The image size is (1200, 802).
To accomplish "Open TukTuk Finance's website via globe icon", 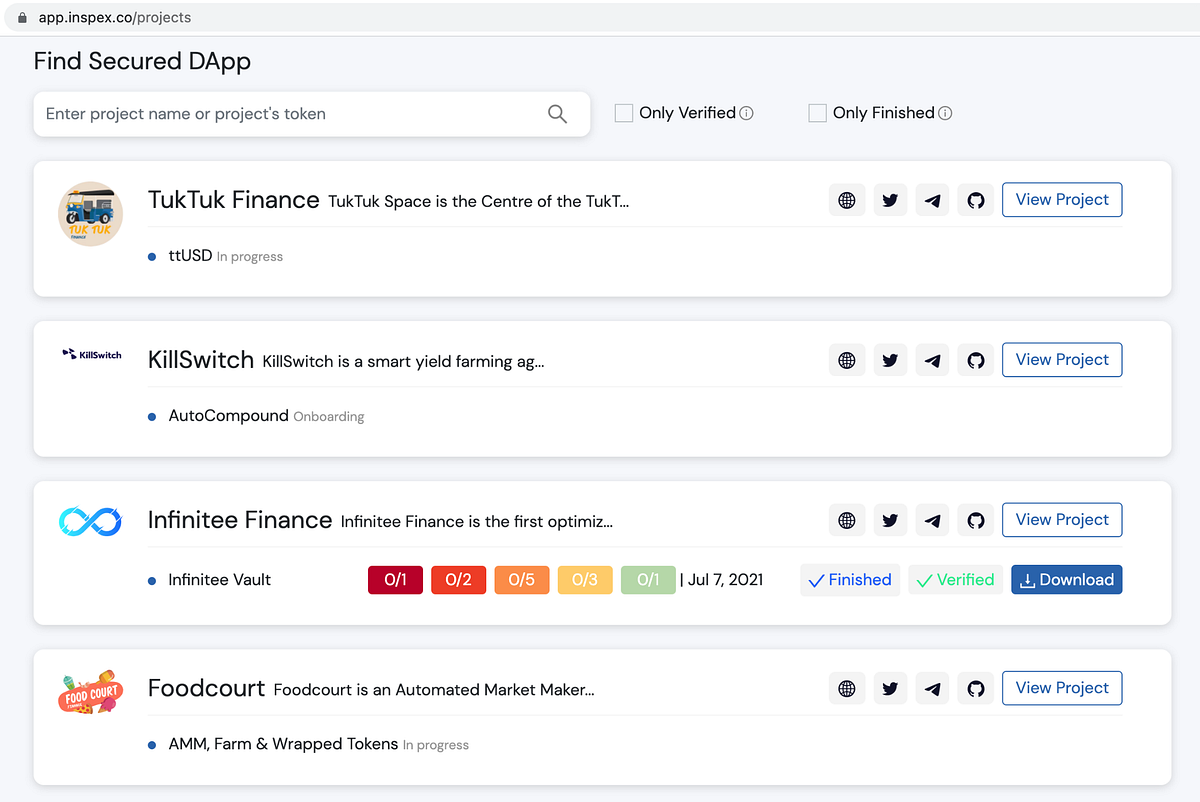I will (x=847, y=199).
